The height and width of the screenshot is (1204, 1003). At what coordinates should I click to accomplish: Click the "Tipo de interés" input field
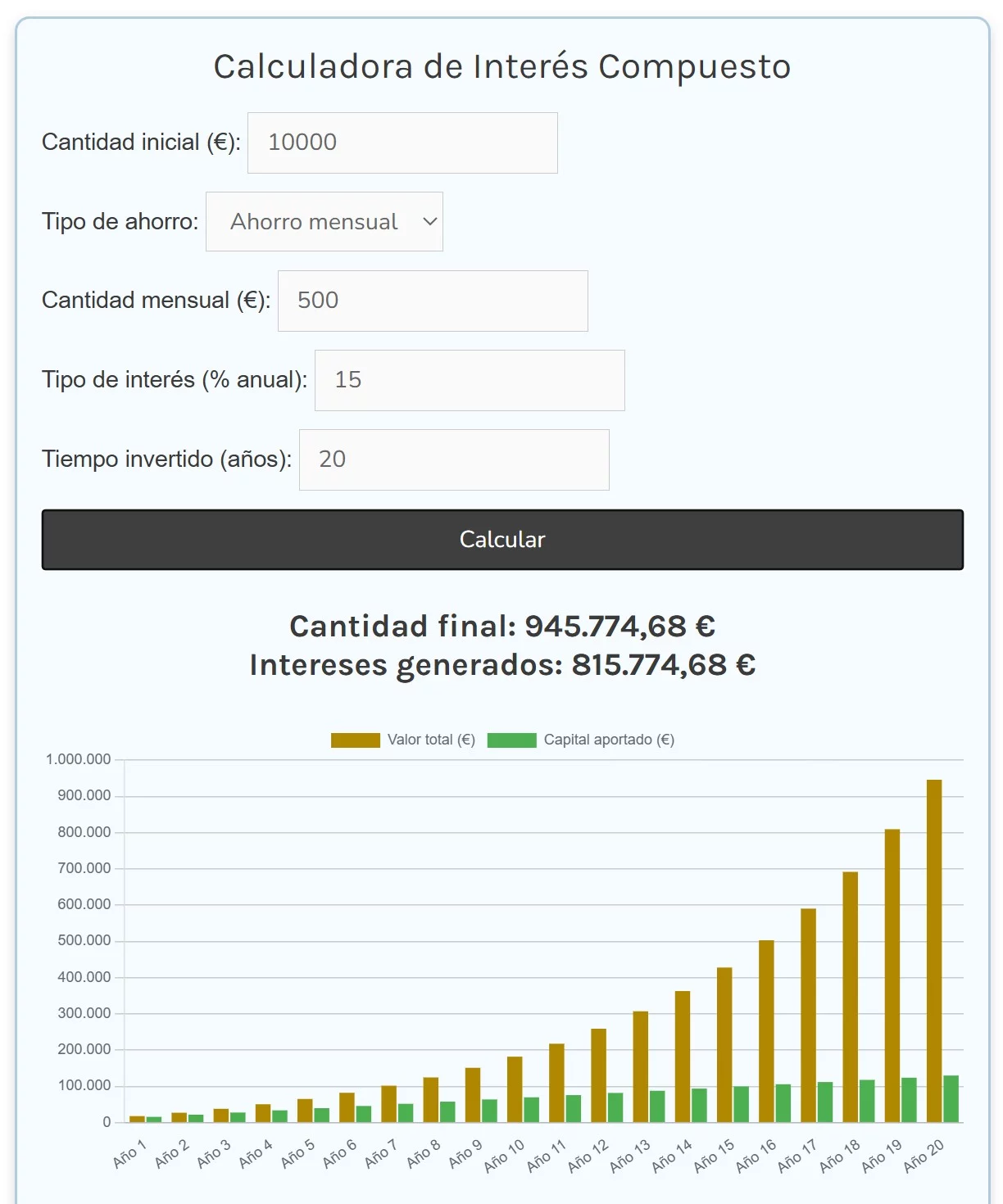(x=469, y=379)
